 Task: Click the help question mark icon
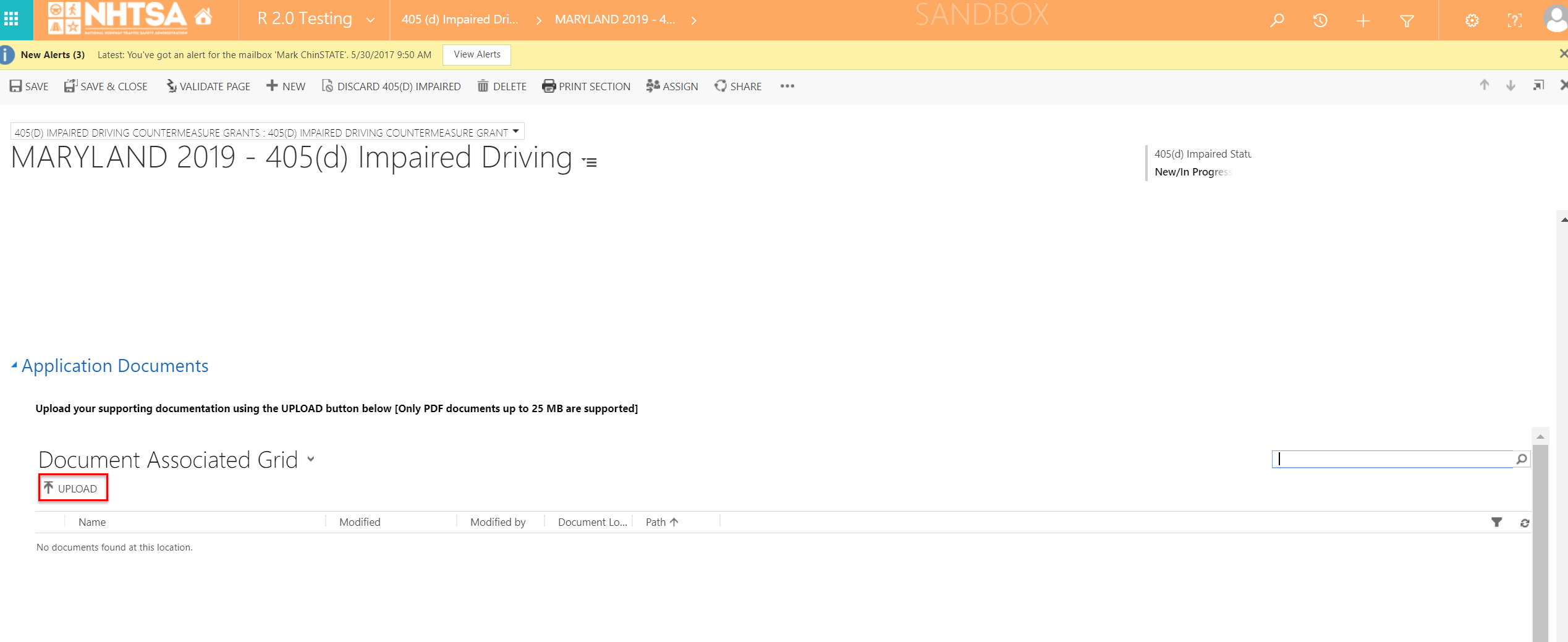click(x=1514, y=20)
